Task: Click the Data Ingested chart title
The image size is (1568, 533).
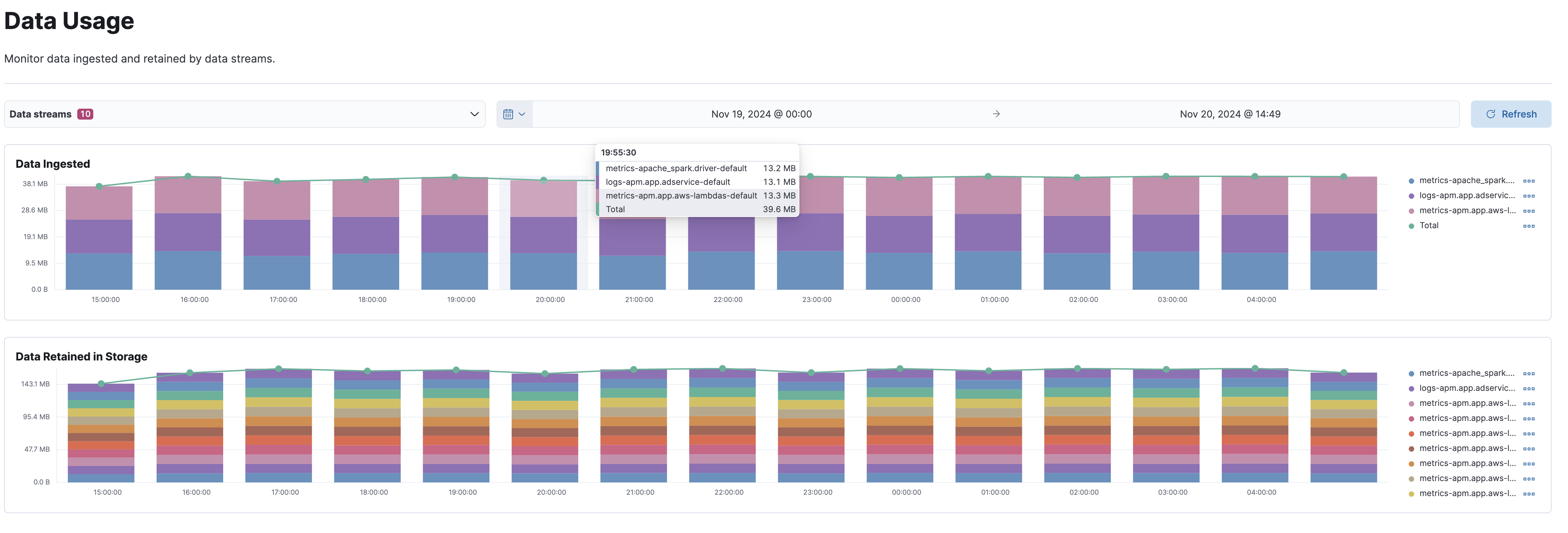Action: (x=53, y=164)
